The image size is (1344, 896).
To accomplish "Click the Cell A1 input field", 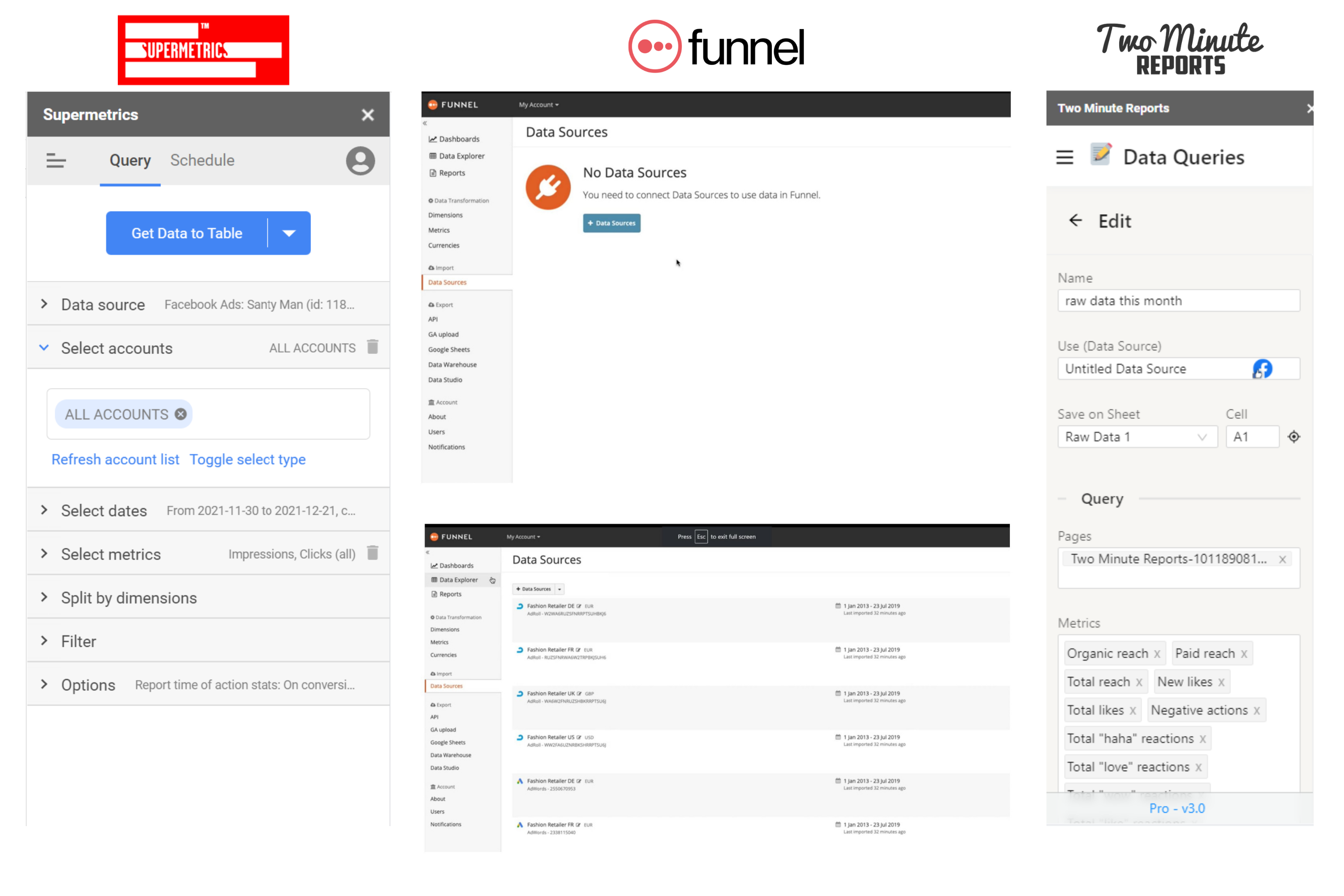I will [1253, 437].
